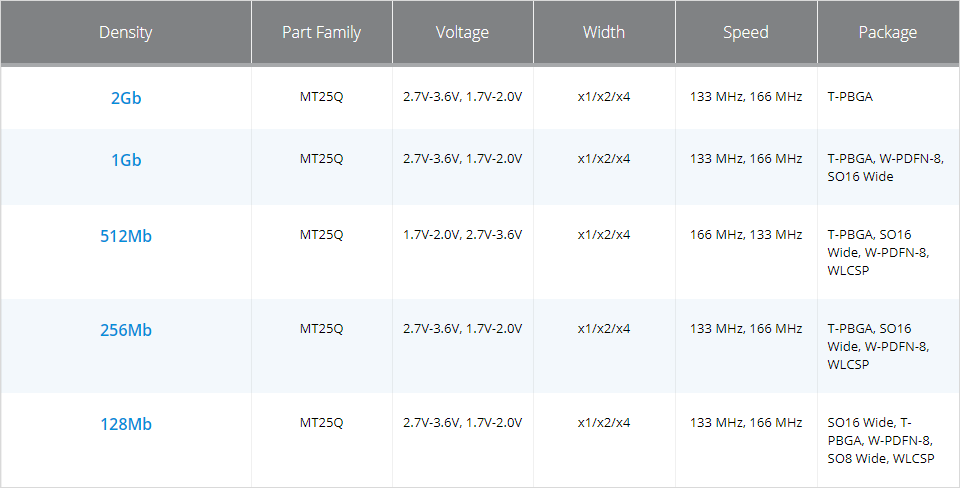Click the Width column header
This screenshot has width=960, height=488.
click(604, 32)
